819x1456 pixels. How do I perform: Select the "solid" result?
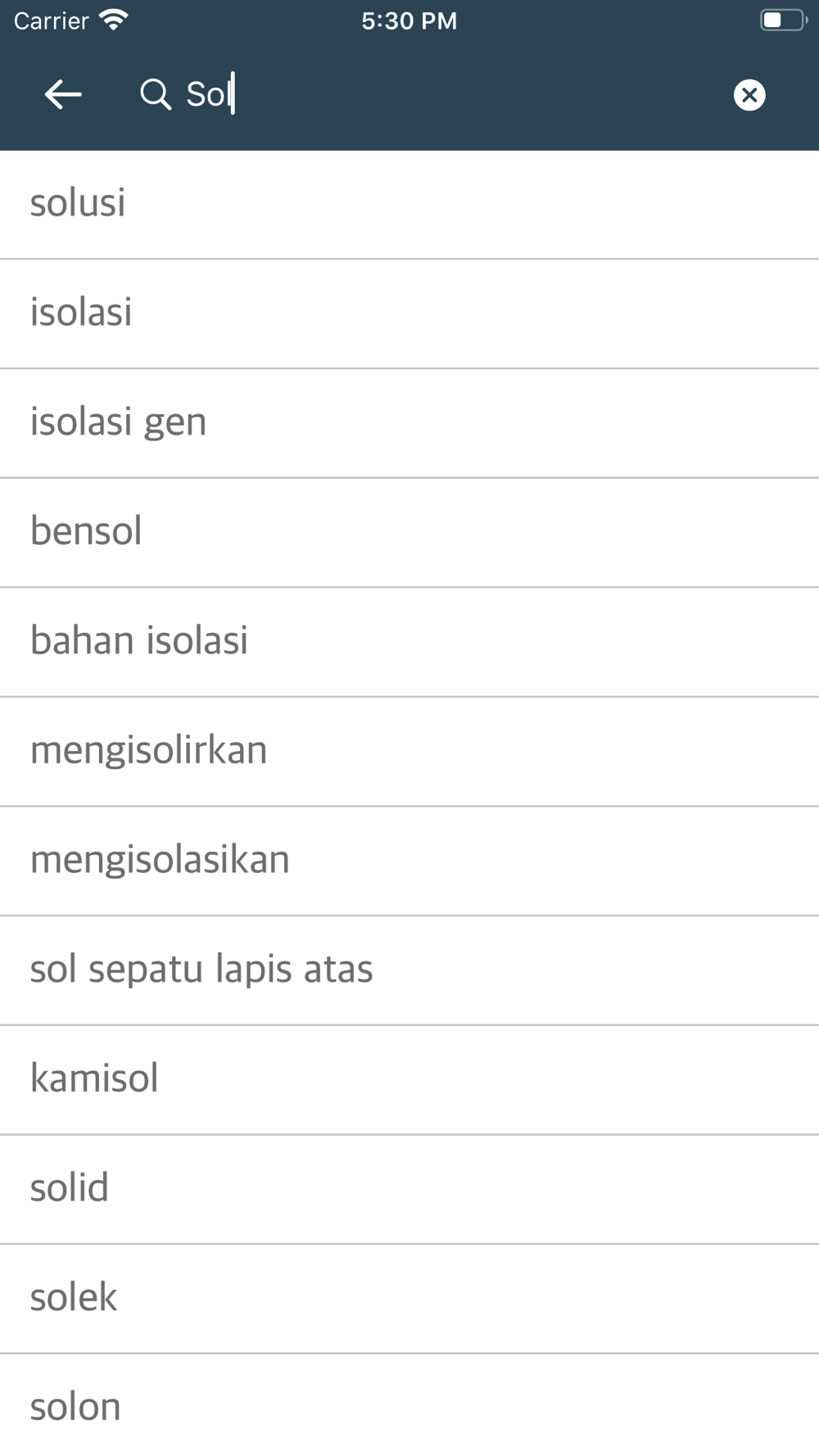click(x=409, y=1190)
